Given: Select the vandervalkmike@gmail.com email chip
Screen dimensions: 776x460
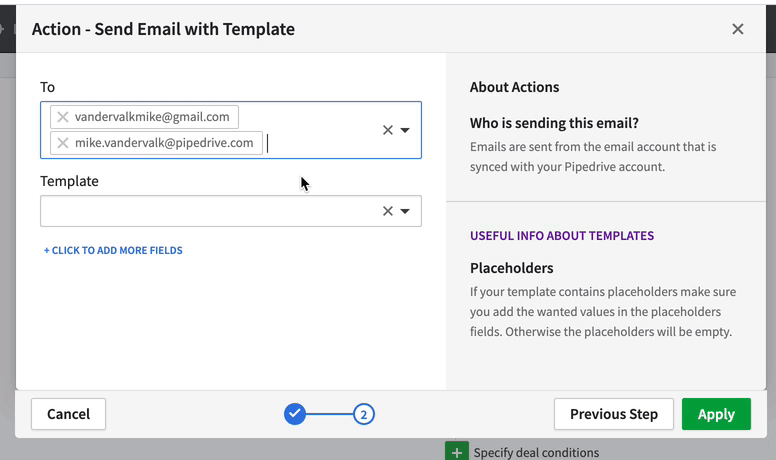Looking at the screenshot, I should point(152,117).
